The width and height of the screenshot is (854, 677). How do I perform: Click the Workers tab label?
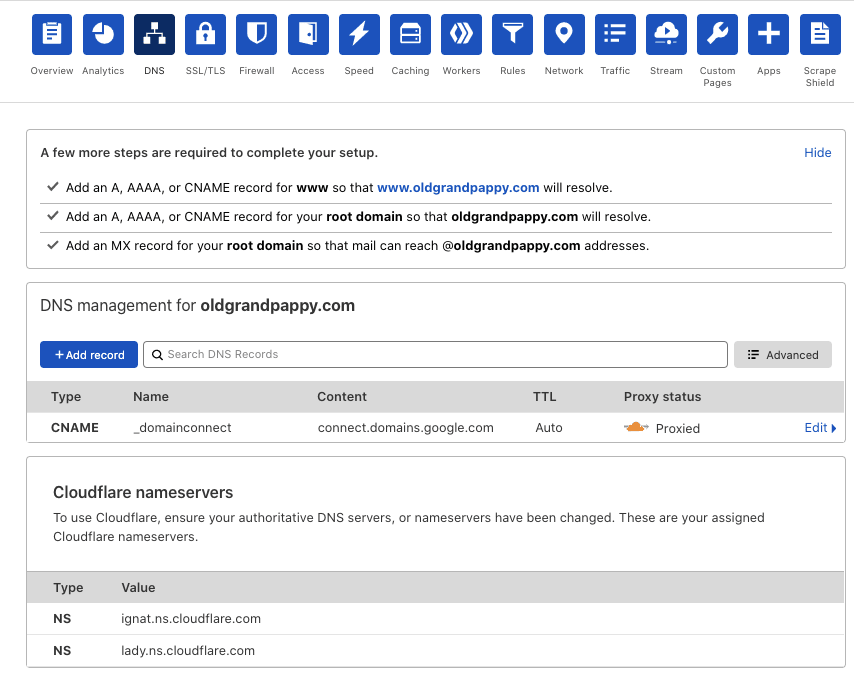pos(461,71)
